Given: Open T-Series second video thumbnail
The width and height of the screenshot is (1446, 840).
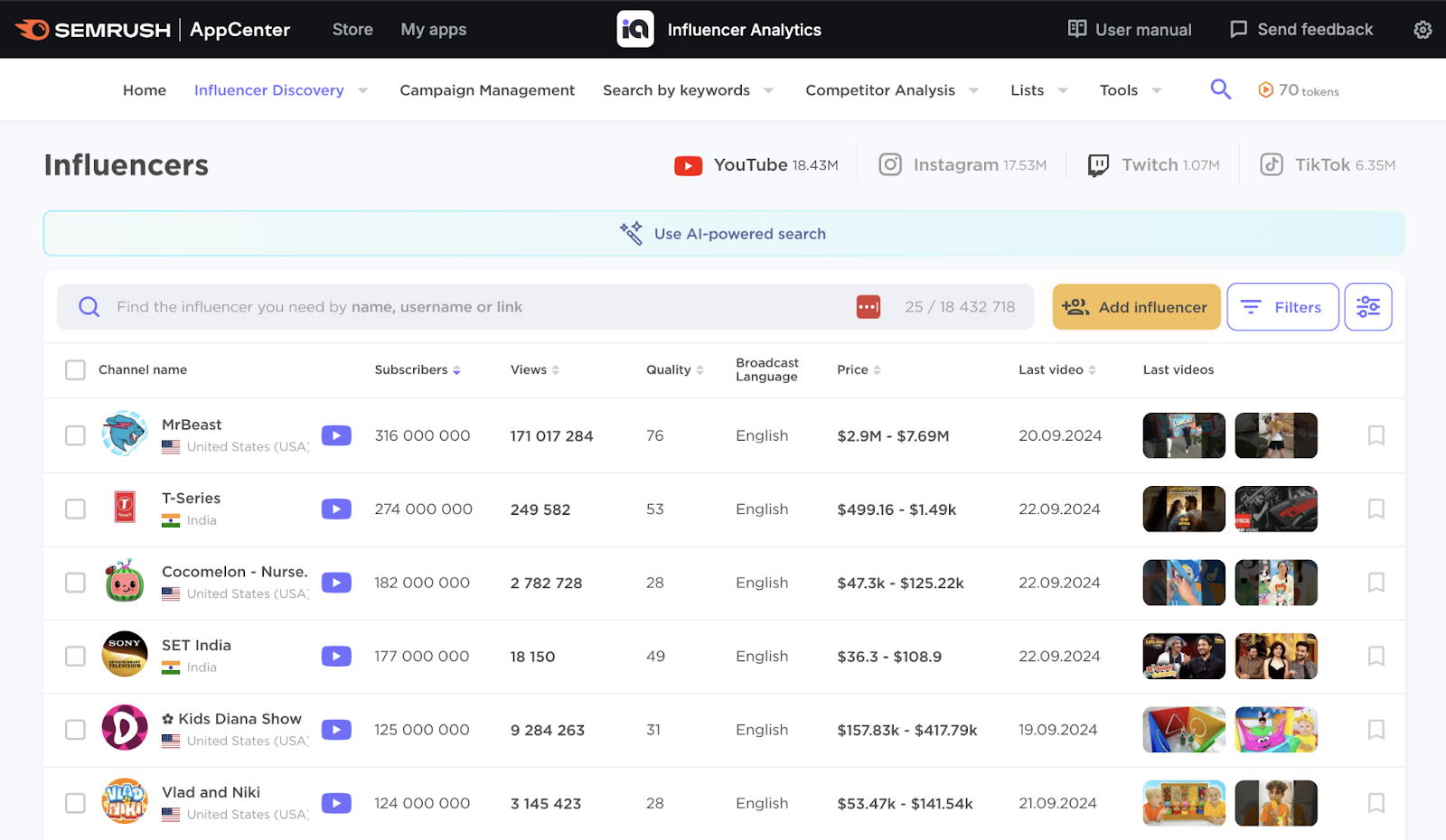Looking at the screenshot, I should click(x=1276, y=509).
